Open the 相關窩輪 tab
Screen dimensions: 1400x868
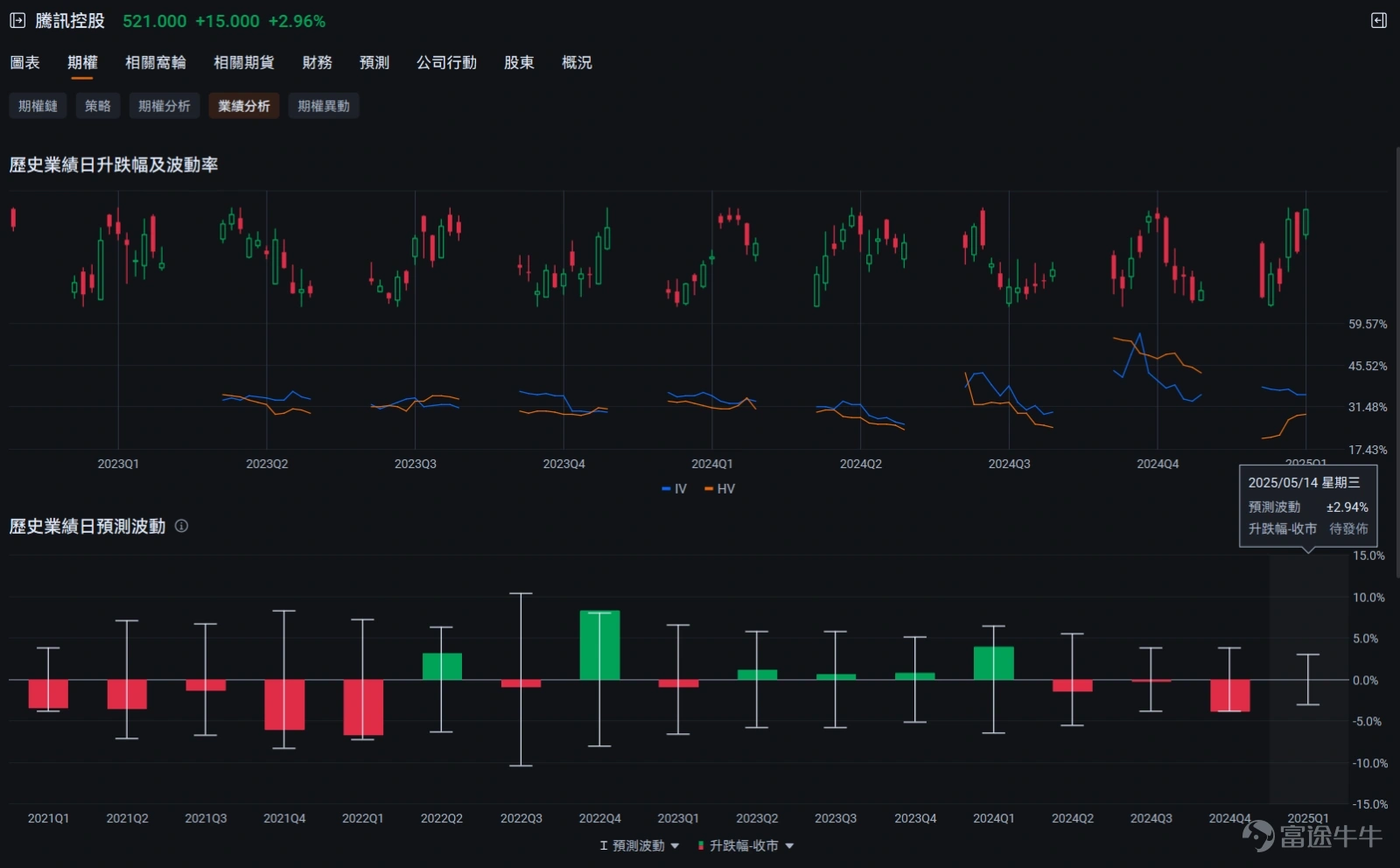[156, 62]
